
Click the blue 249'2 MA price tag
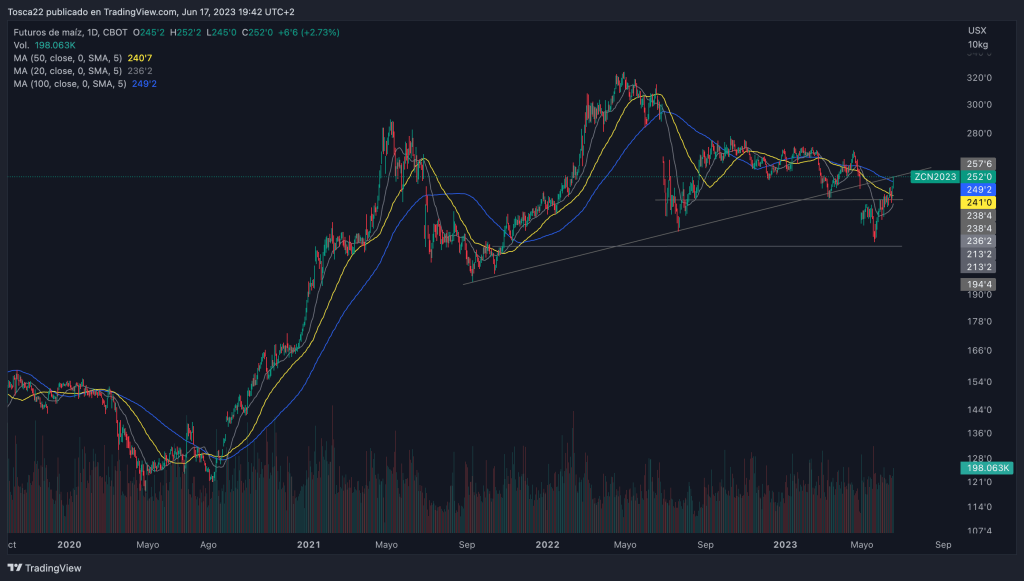(978, 189)
